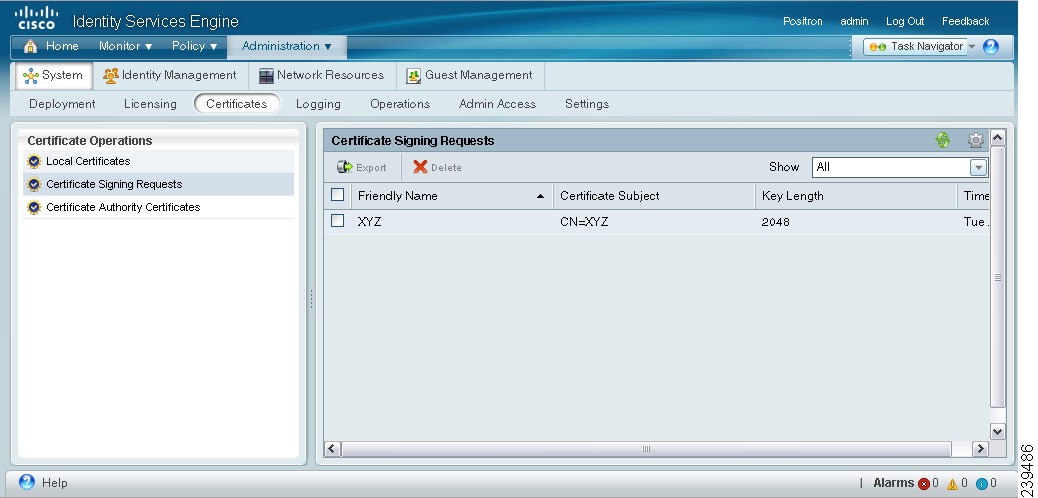Expand the Monitor menu
The image size is (1038, 498).
click(126, 46)
